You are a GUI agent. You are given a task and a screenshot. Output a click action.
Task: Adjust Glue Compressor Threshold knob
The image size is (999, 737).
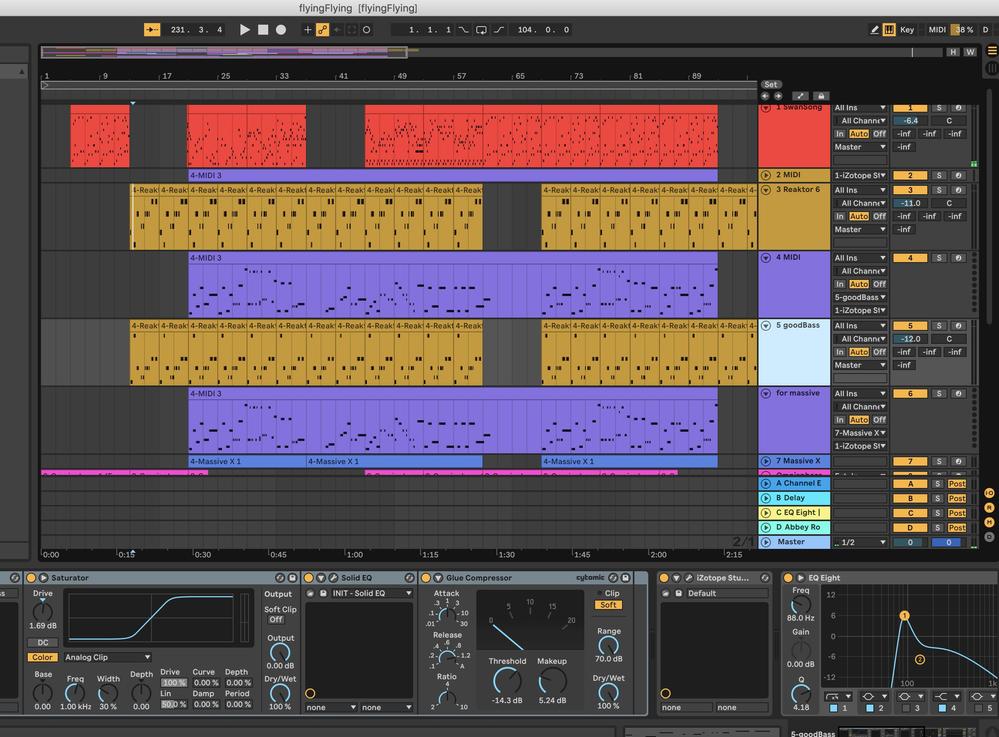507,681
